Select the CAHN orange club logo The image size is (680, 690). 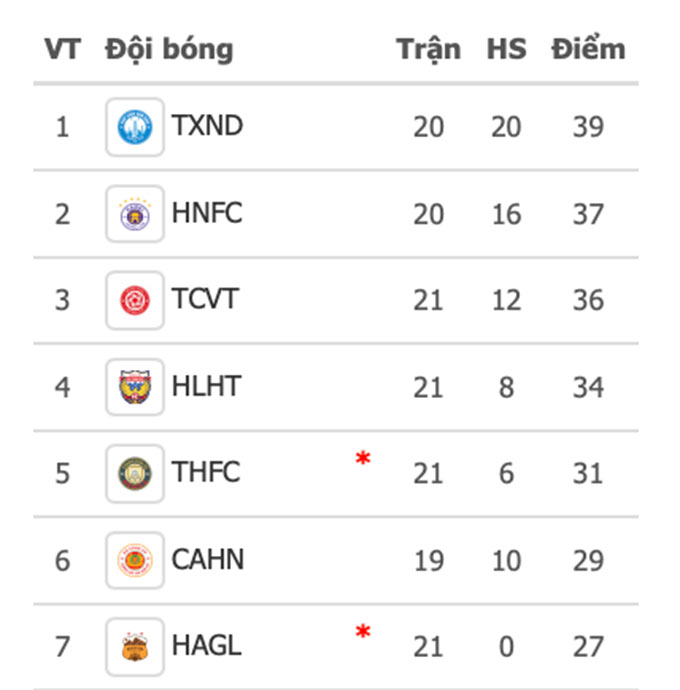click(135, 560)
